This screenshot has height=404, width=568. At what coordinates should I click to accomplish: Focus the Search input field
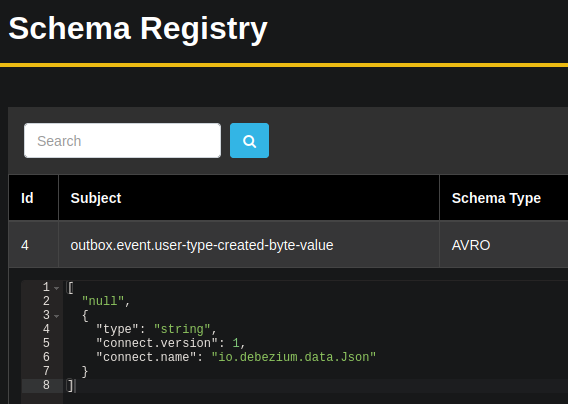122,141
